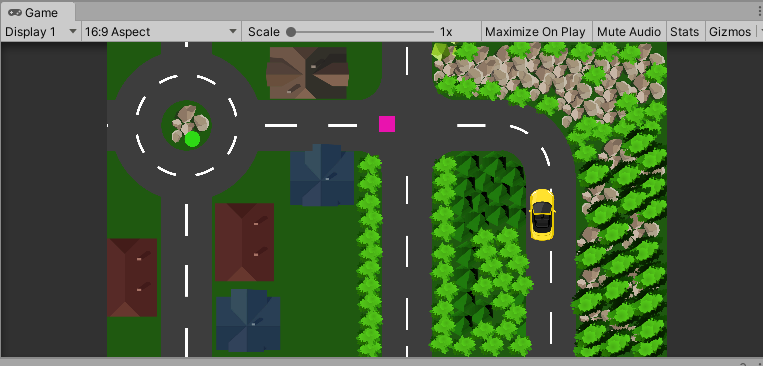The width and height of the screenshot is (763, 366).
Task: Click the magenta square marker
Action: [x=387, y=124]
